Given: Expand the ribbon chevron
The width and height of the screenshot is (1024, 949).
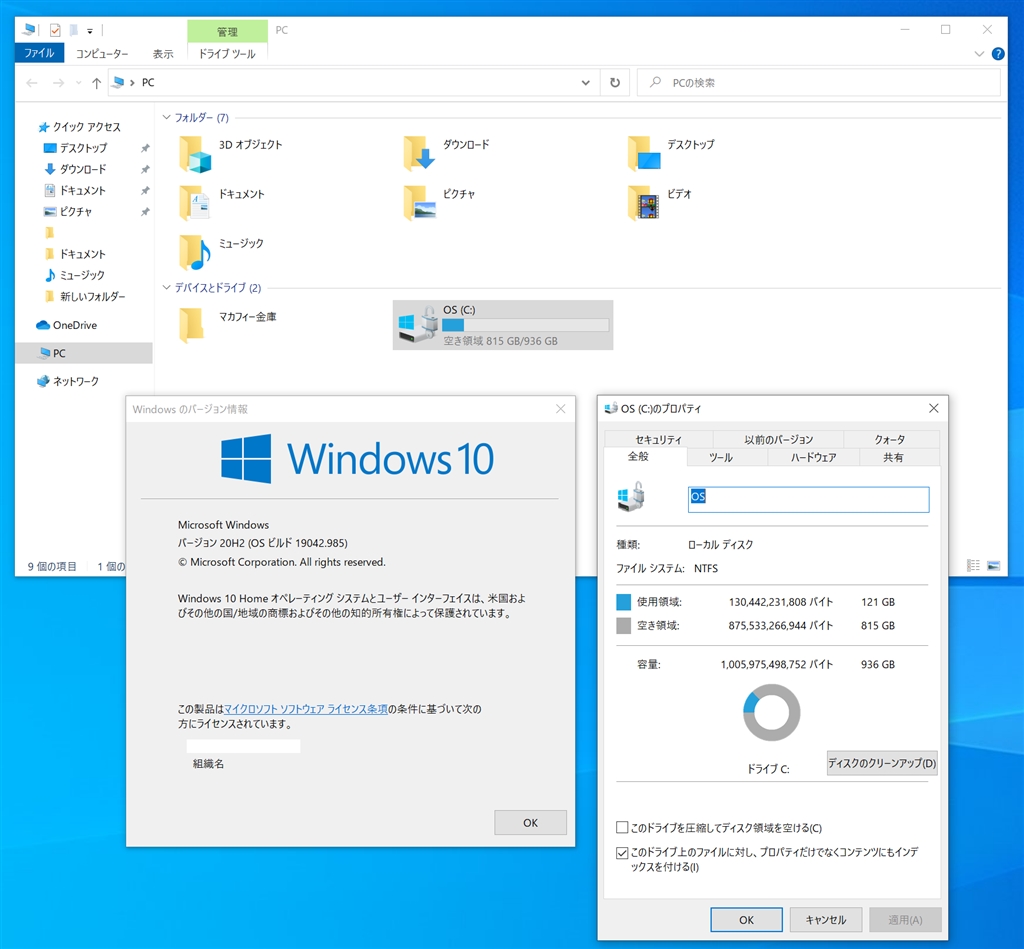Looking at the screenshot, I should 979,54.
